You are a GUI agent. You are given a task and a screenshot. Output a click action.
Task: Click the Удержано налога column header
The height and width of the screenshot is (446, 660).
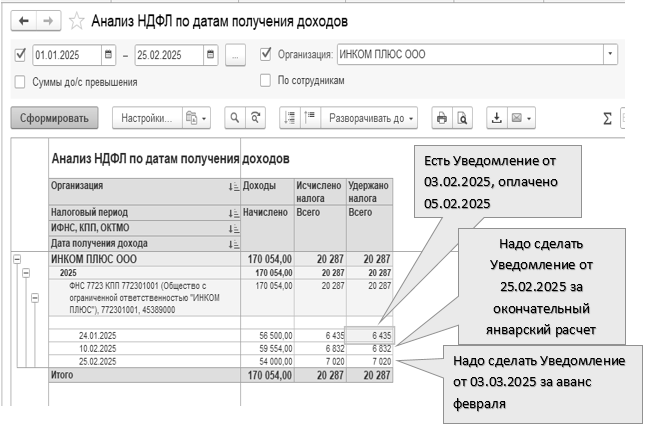pos(370,191)
